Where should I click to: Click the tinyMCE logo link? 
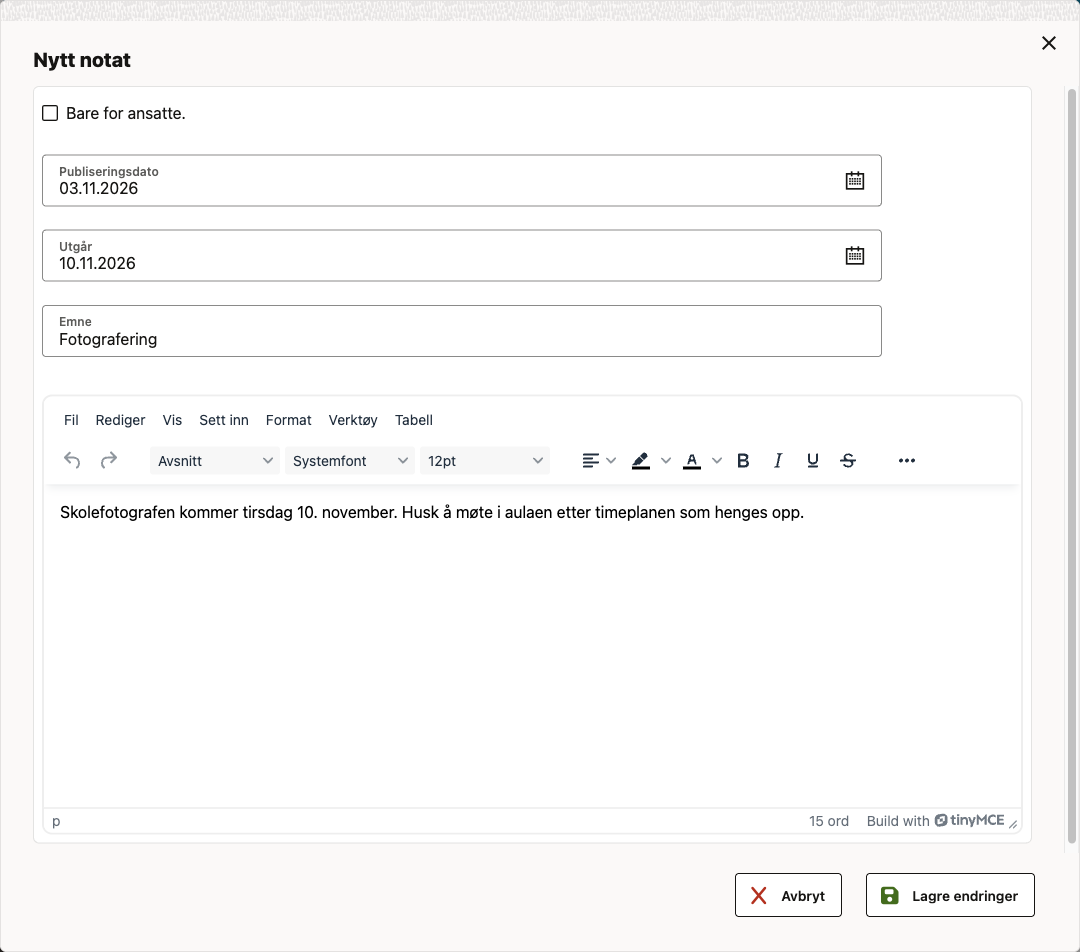970,820
